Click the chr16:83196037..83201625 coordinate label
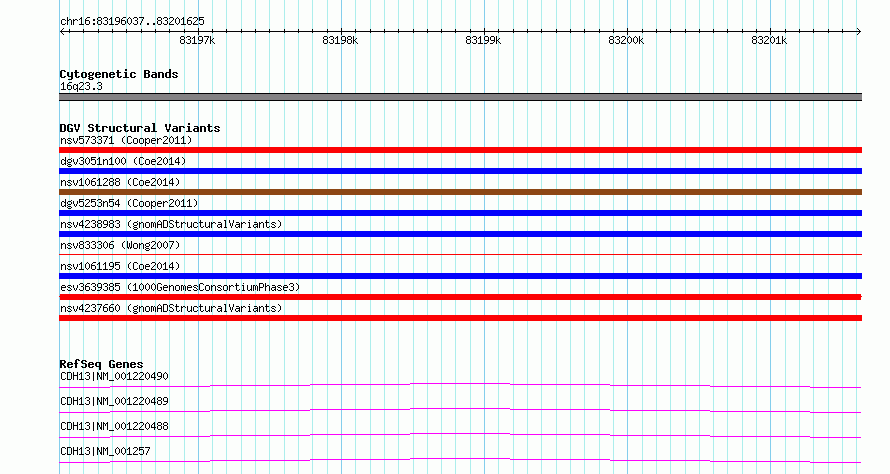This screenshot has width=890, height=474. point(132,22)
